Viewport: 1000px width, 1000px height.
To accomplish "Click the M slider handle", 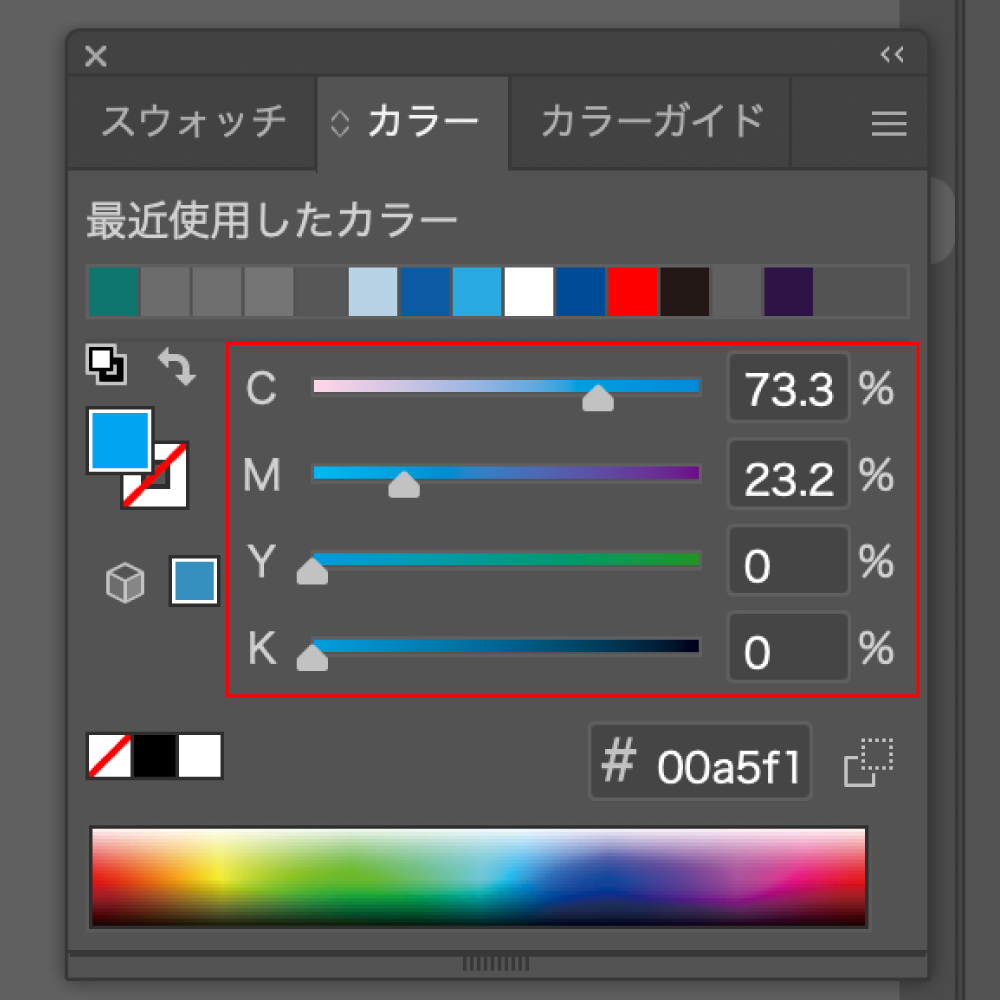I will click(x=404, y=485).
